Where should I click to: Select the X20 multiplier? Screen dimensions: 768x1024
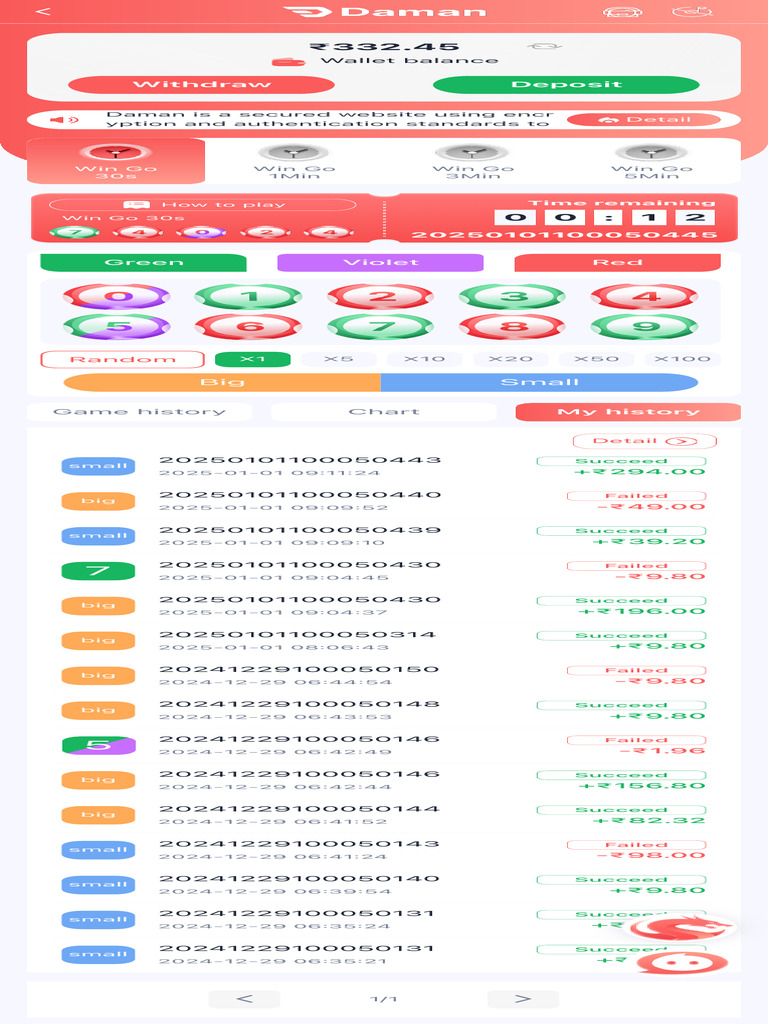point(510,359)
